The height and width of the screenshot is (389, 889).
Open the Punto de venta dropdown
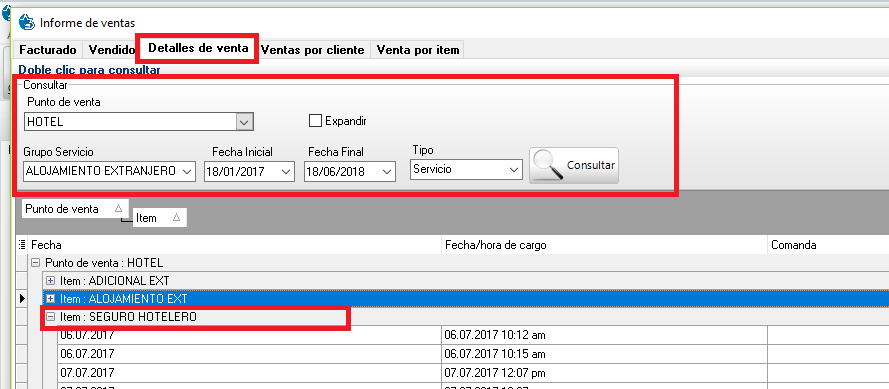click(244, 121)
